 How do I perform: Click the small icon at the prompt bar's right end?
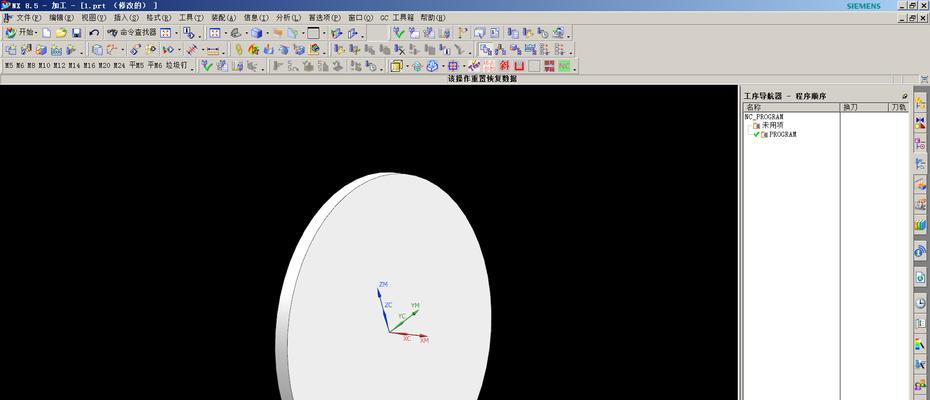[924, 79]
